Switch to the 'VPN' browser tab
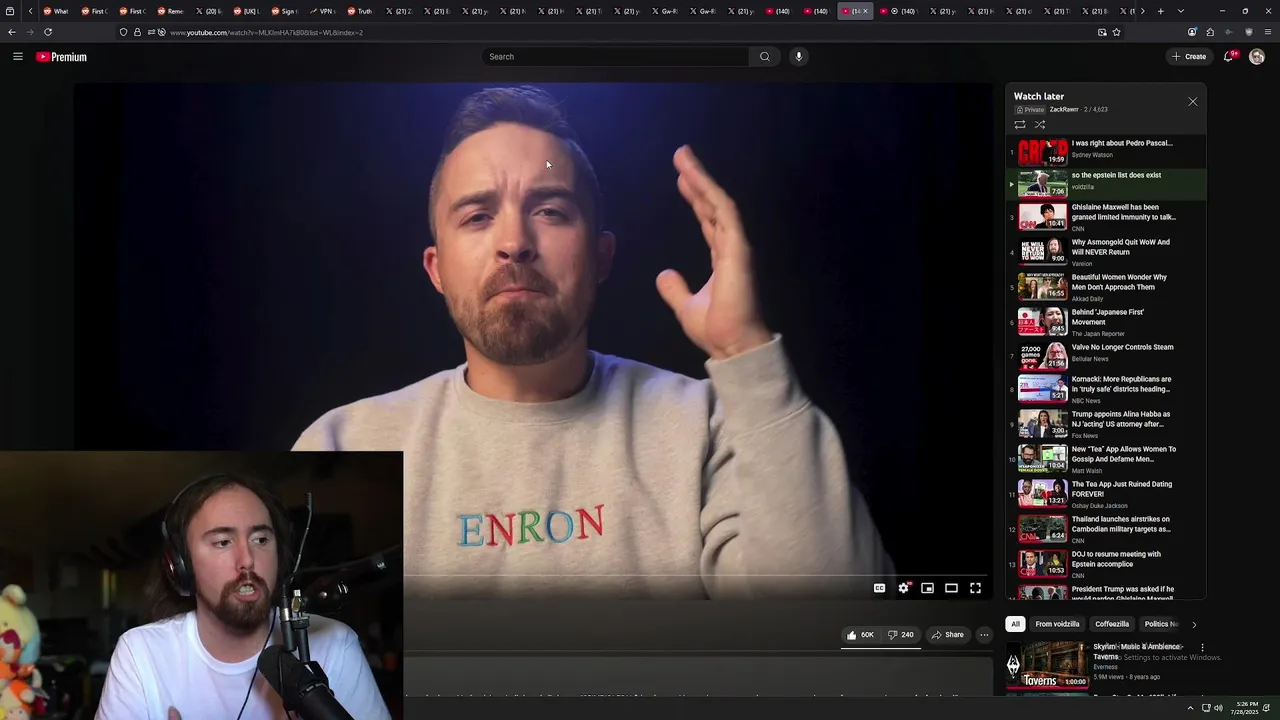The height and width of the screenshot is (720, 1280). pos(322,11)
